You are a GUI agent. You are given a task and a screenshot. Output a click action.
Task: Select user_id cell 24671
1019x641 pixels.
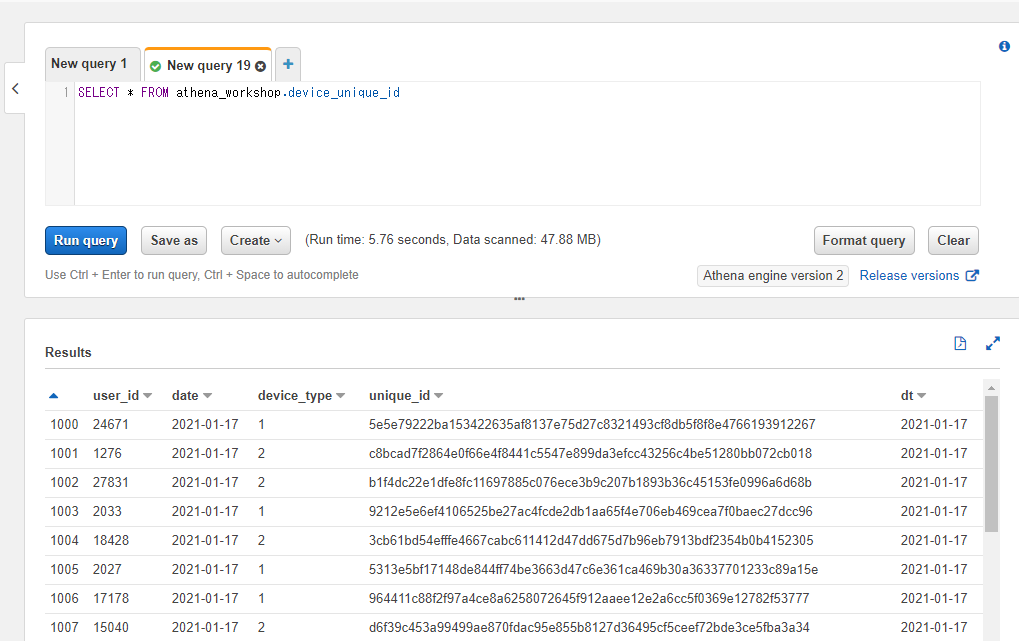click(x=110, y=425)
